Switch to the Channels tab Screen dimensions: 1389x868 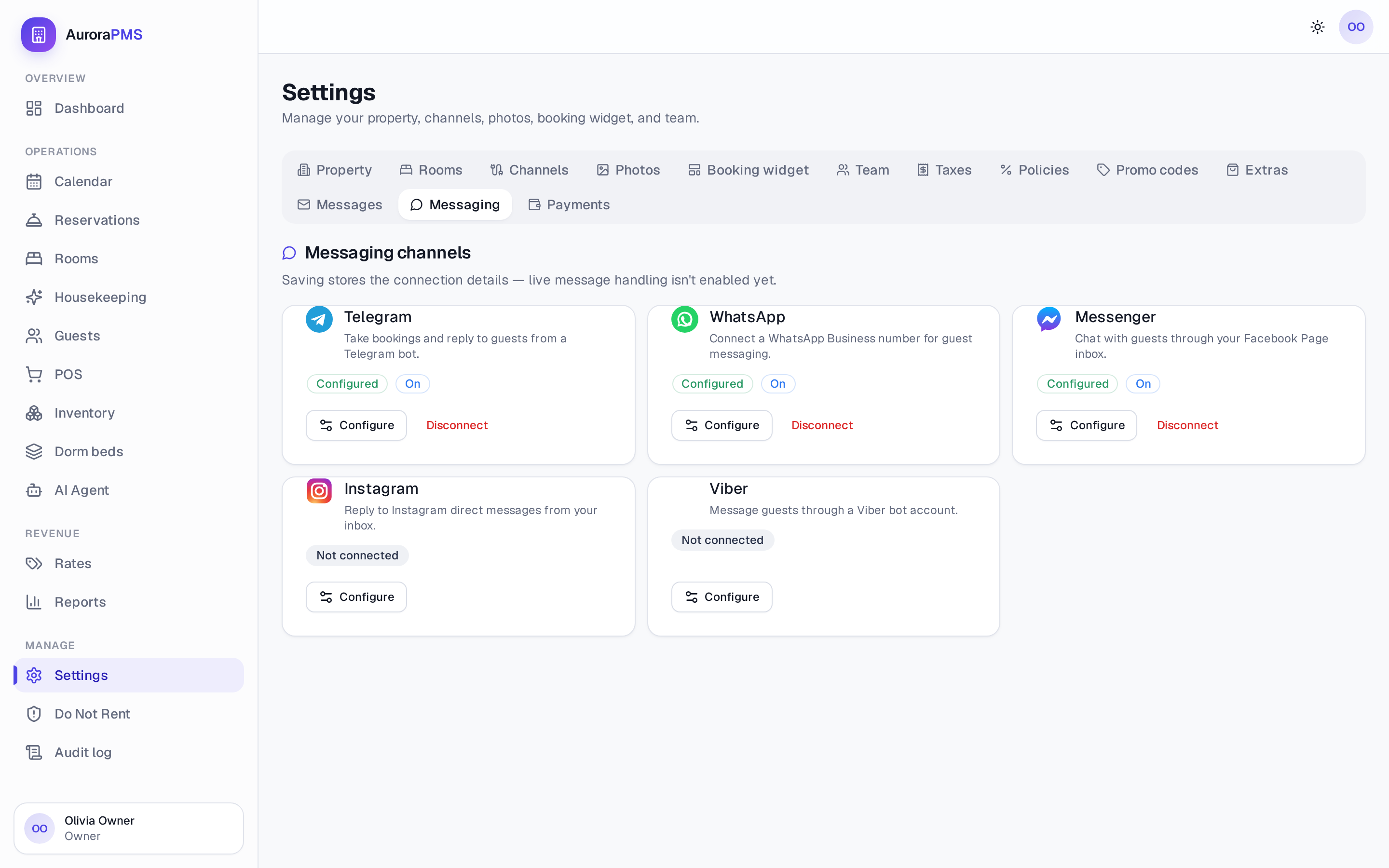click(x=529, y=170)
